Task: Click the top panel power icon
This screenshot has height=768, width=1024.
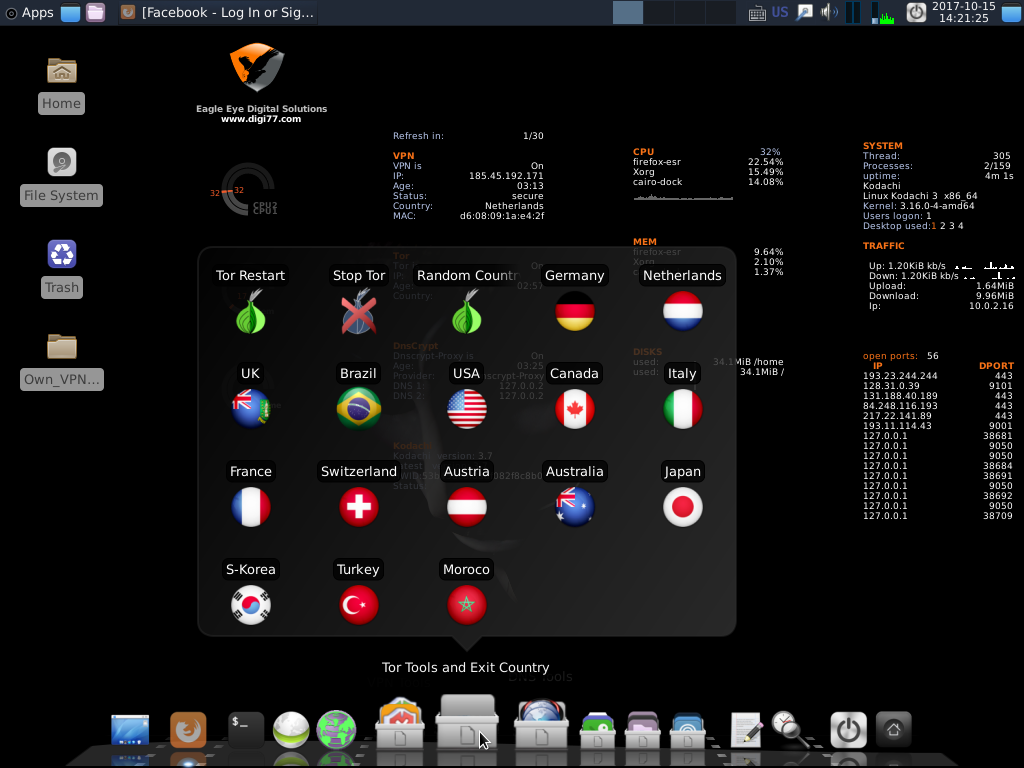Action: tap(916, 12)
